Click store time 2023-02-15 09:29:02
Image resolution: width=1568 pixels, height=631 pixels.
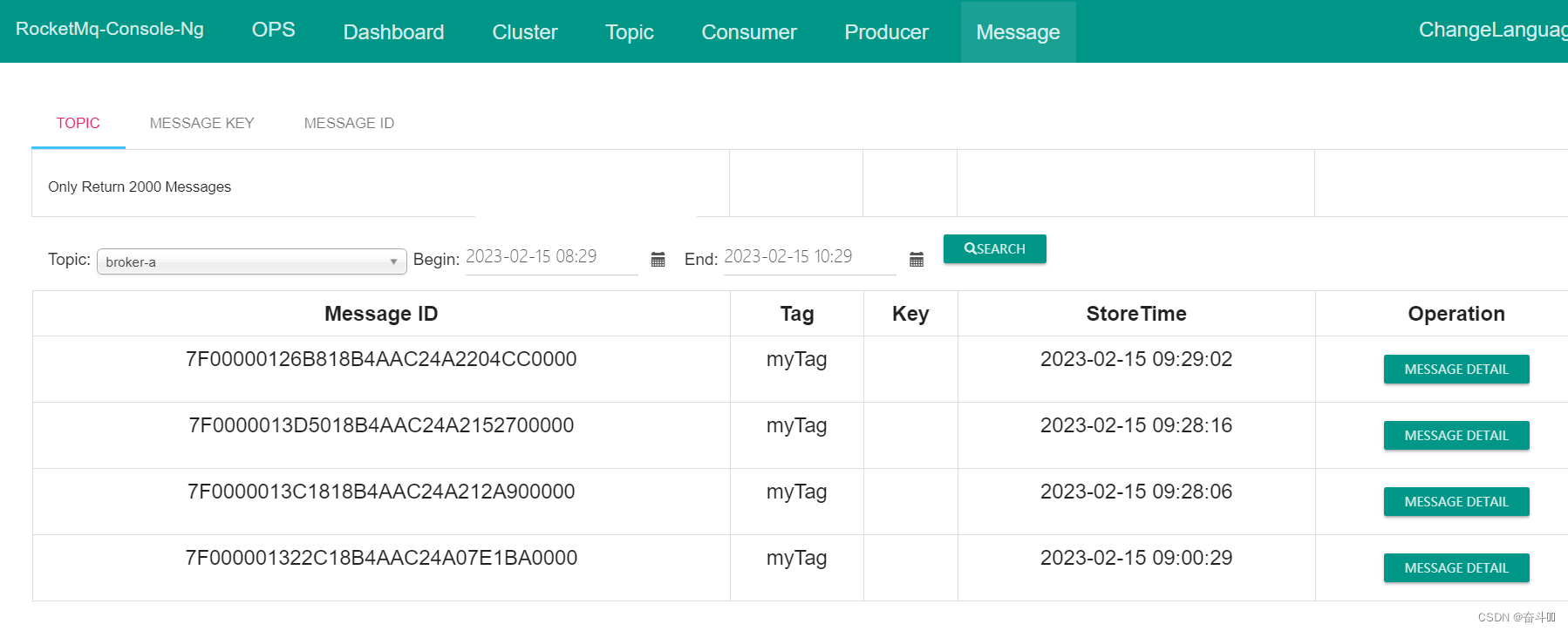point(1136,359)
